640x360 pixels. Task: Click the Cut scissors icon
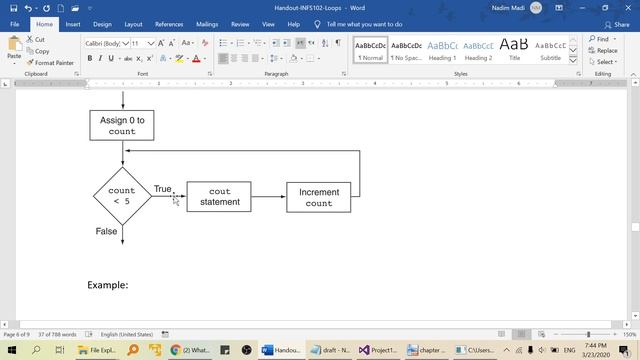[x=30, y=39]
